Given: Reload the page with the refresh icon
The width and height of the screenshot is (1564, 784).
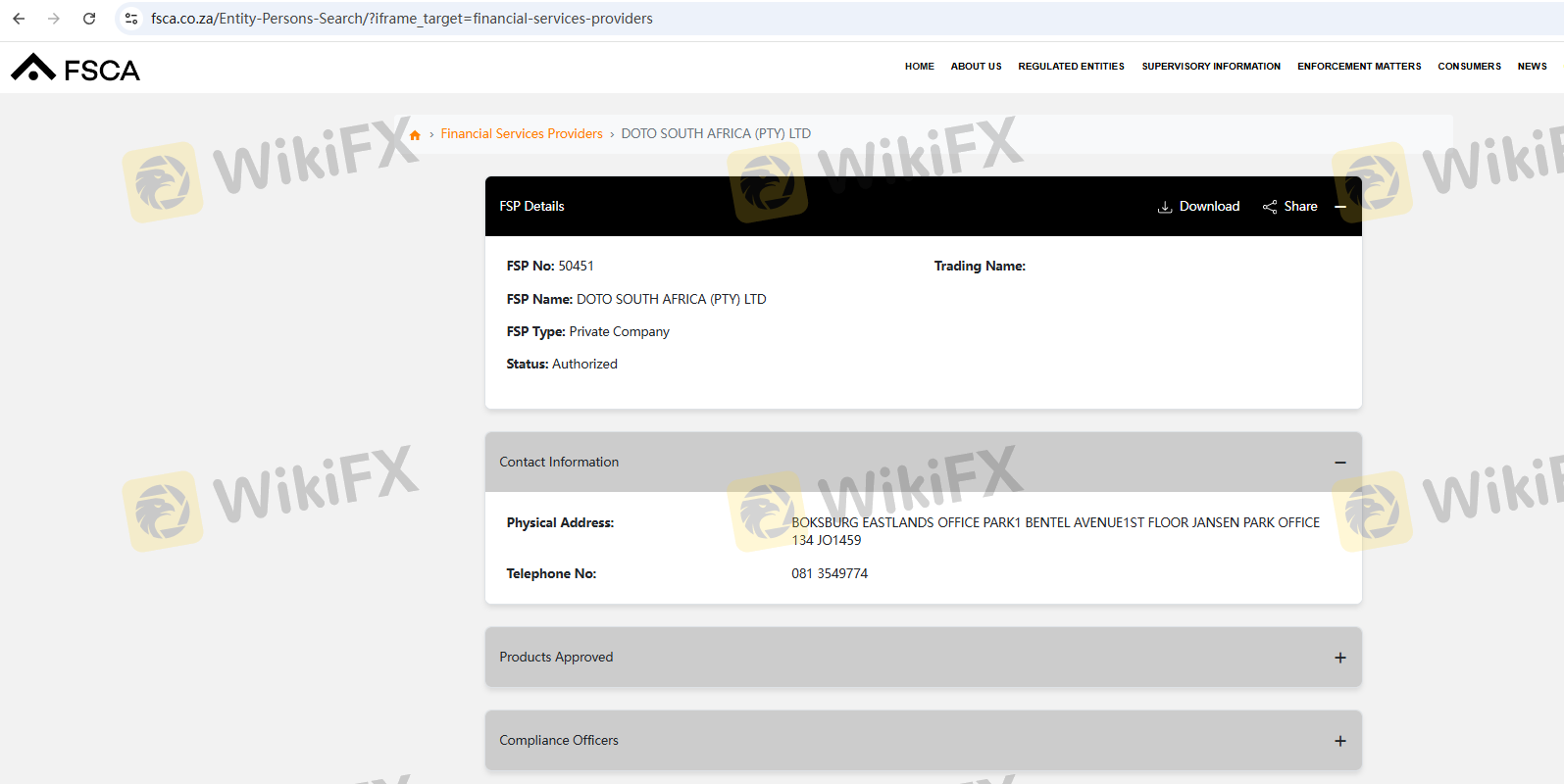Looking at the screenshot, I should pos(89,19).
